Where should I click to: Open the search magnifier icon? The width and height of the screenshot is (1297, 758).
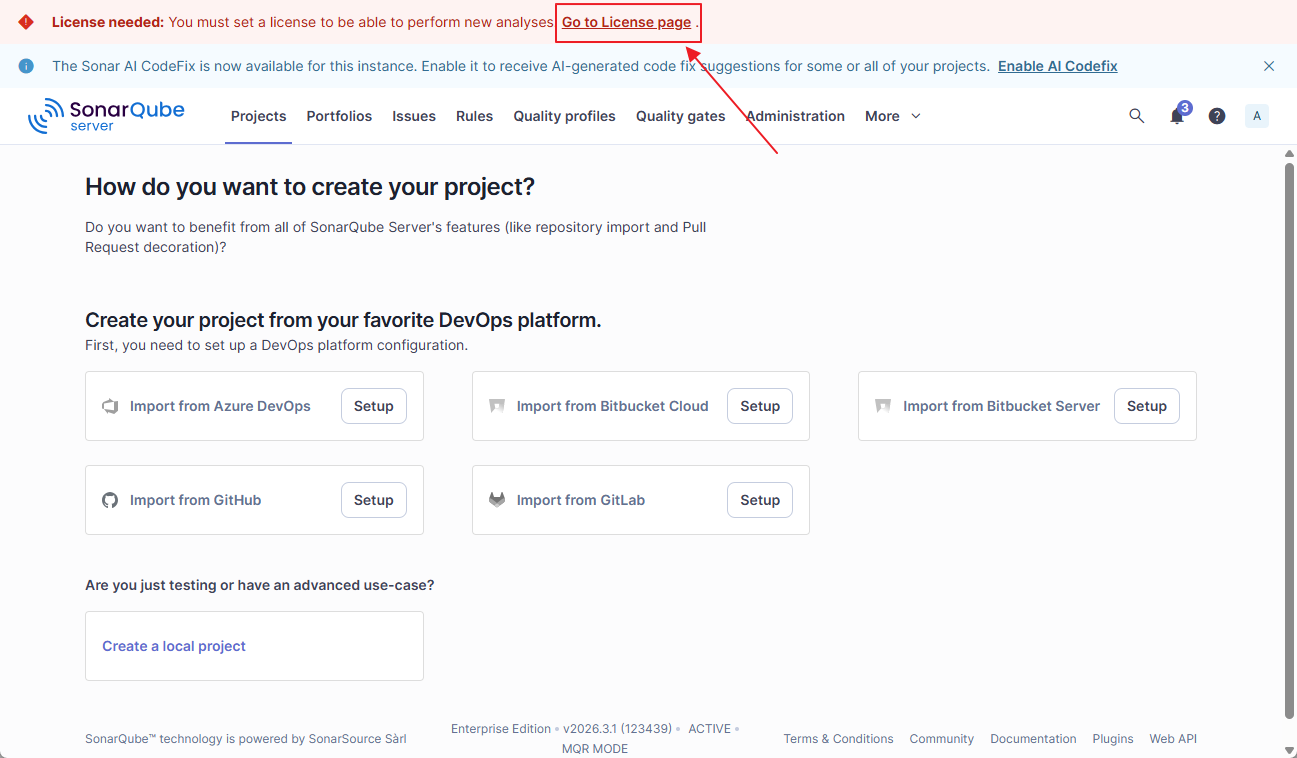pyautogui.click(x=1136, y=116)
